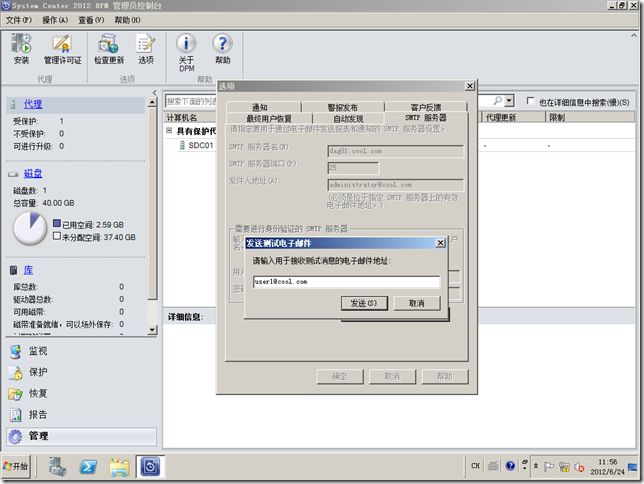644x484 pixels.
Task: Open the search box dropdown arrow
Action: pos(509,101)
